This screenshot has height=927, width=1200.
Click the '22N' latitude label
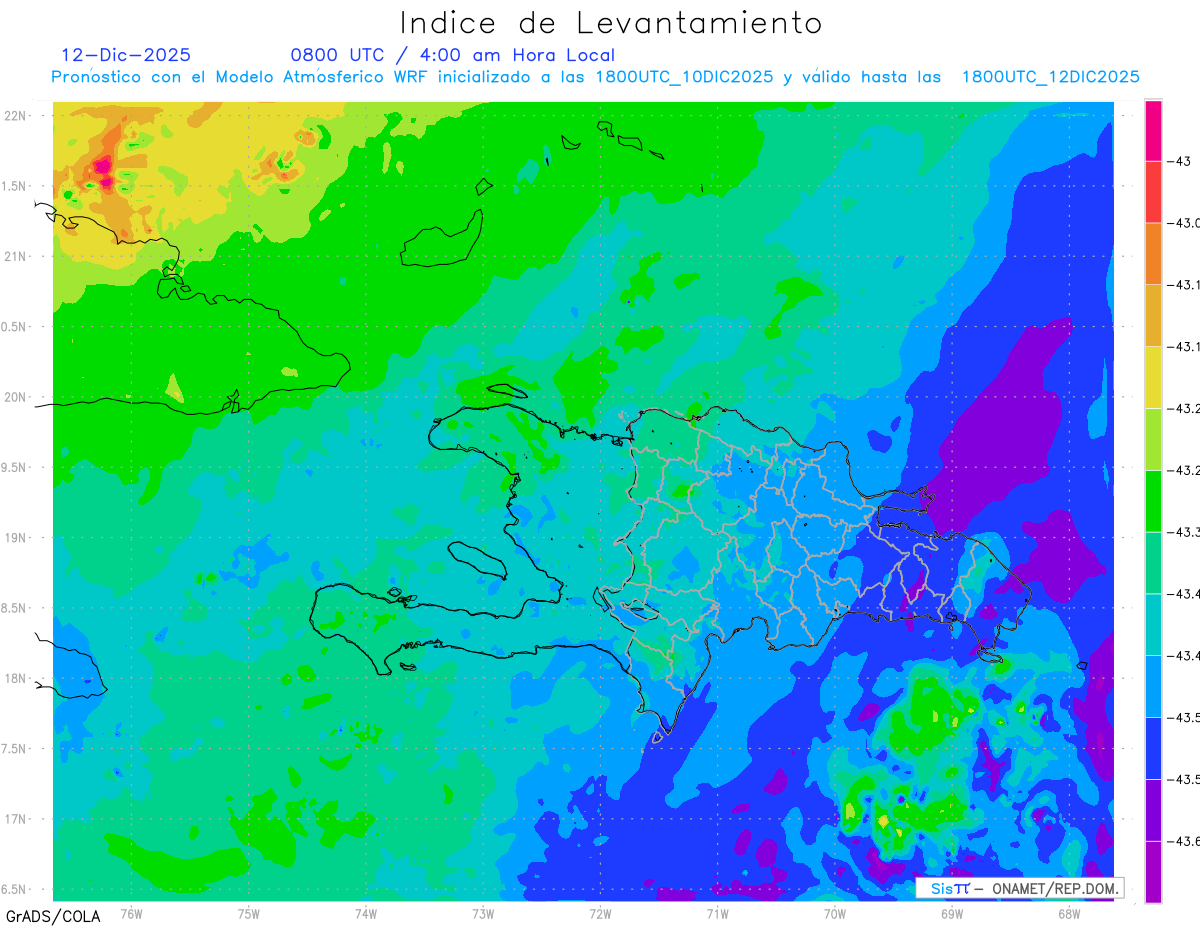pos(16,115)
